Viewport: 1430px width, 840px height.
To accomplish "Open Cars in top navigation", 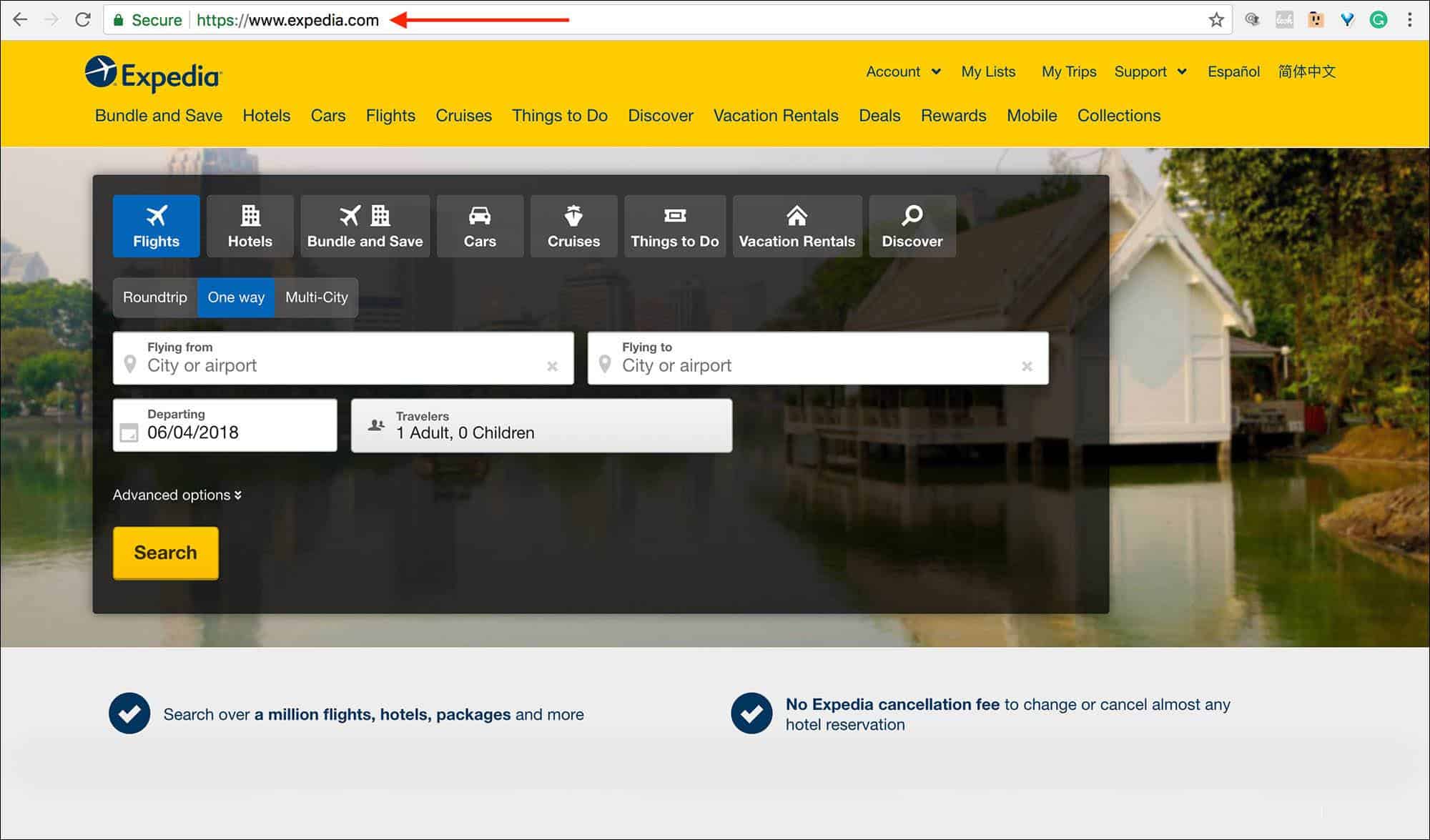I will coord(328,116).
